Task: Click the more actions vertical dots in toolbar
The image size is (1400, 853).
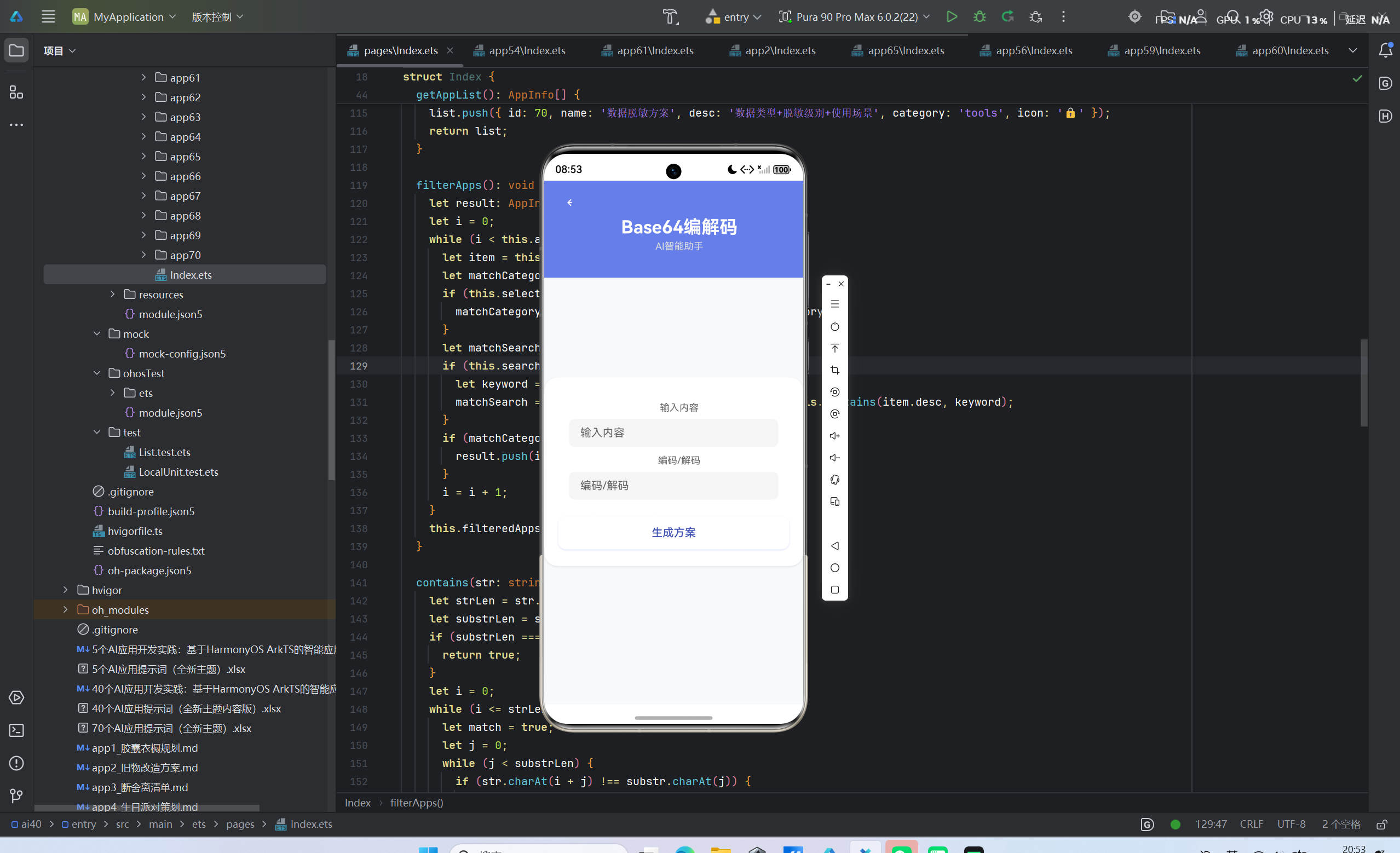Action: [x=1063, y=16]
